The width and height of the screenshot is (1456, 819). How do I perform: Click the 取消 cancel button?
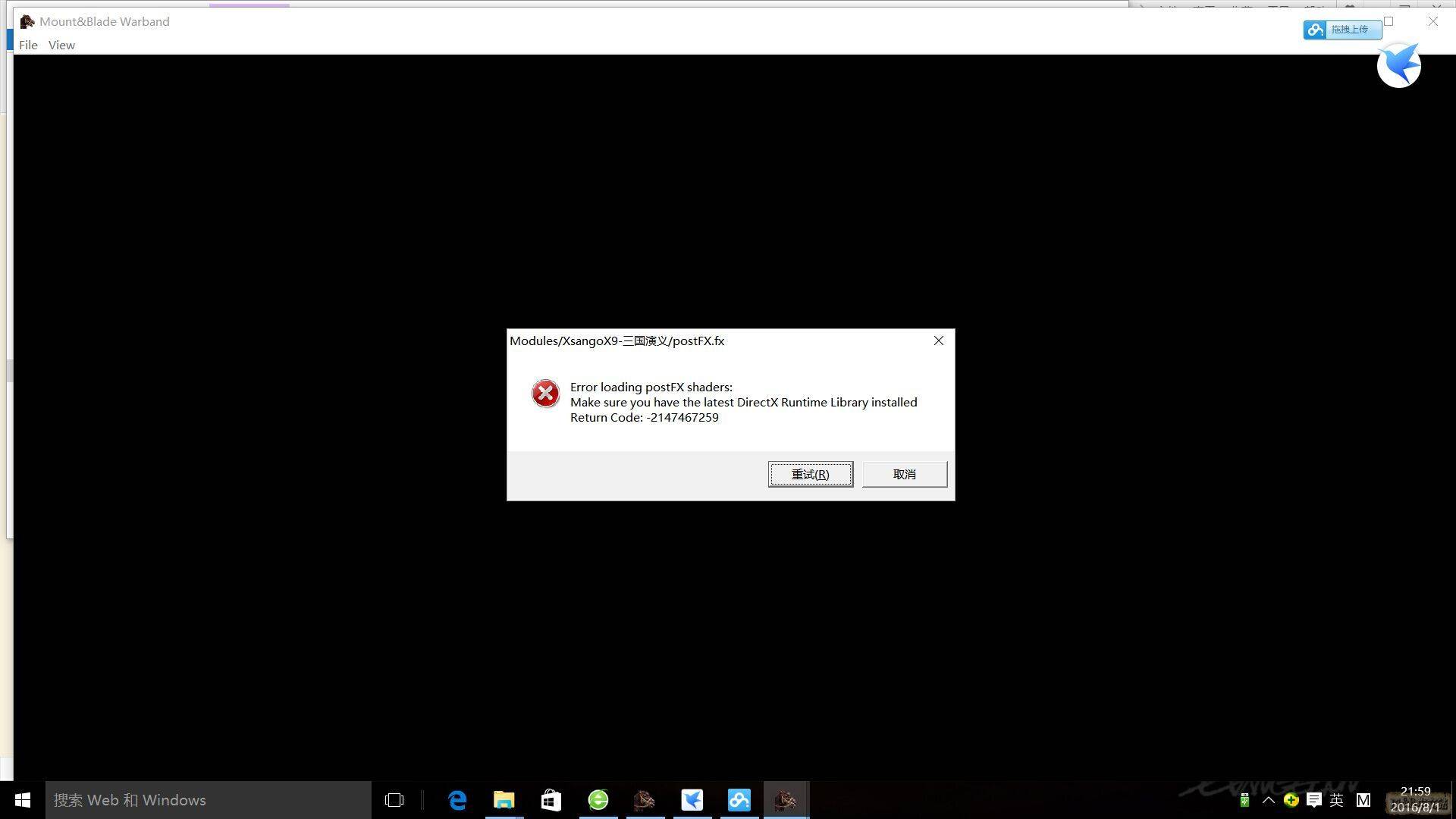click(x=905, y=474)
